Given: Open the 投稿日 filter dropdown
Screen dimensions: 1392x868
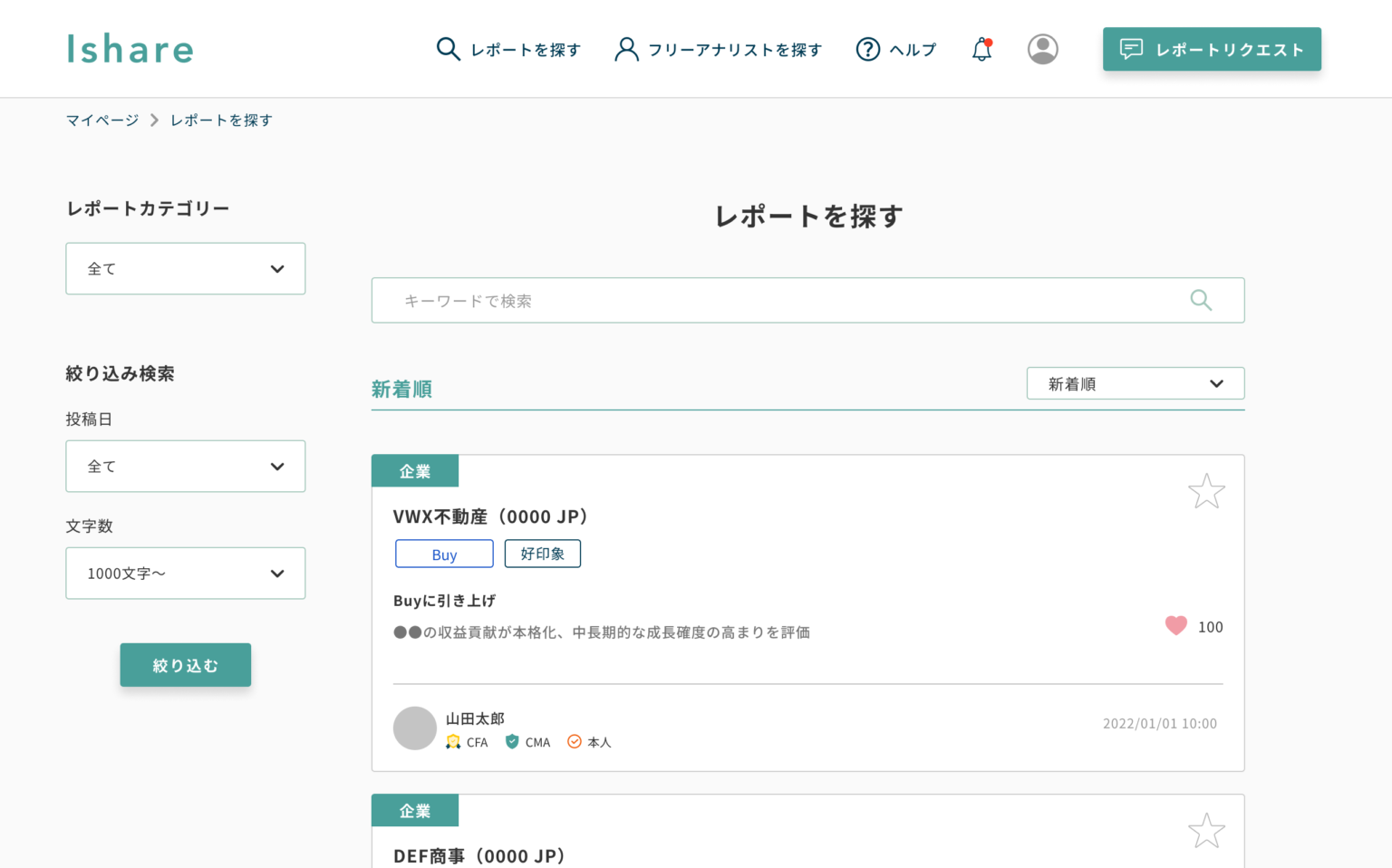Looking at the screenshot, I should coord(185,466).
